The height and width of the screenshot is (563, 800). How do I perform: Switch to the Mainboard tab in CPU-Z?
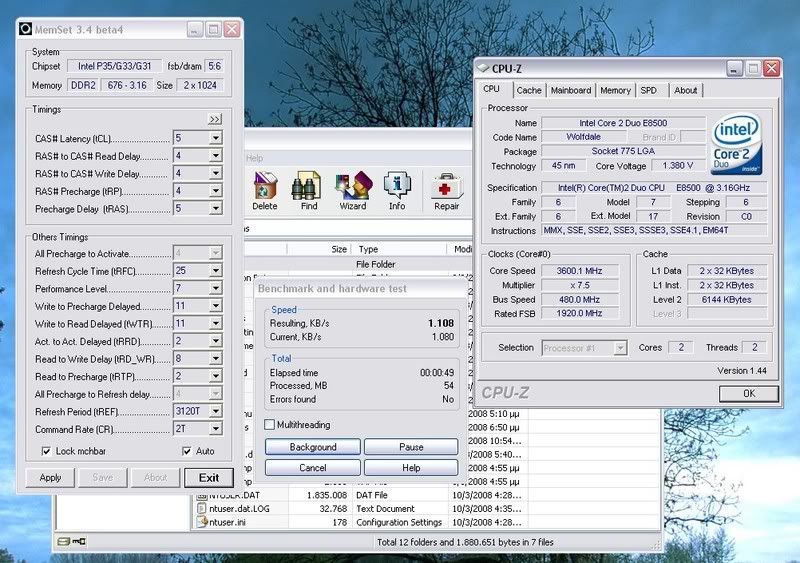pos(571,90)
